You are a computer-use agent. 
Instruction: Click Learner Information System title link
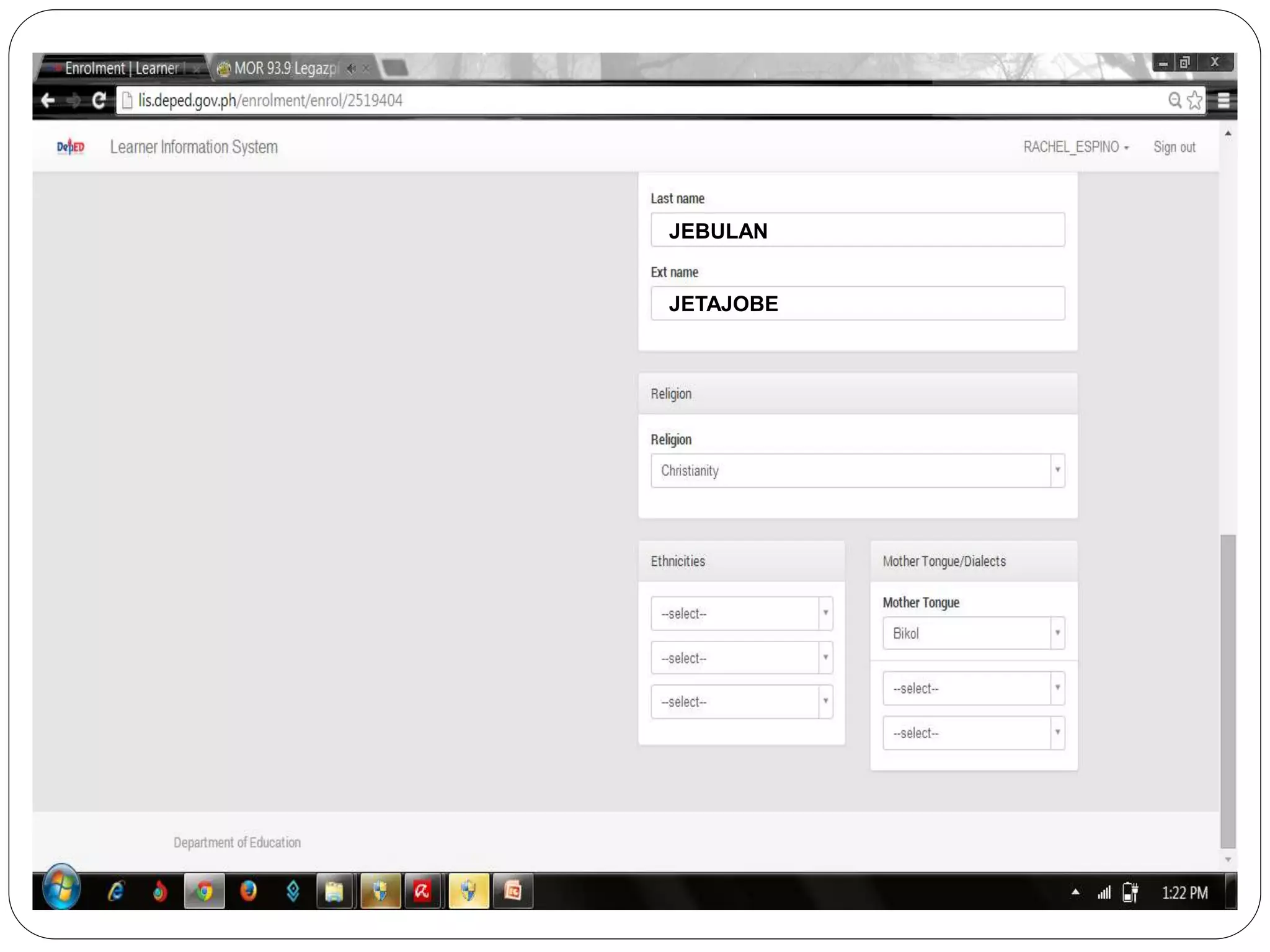point(194,148)
